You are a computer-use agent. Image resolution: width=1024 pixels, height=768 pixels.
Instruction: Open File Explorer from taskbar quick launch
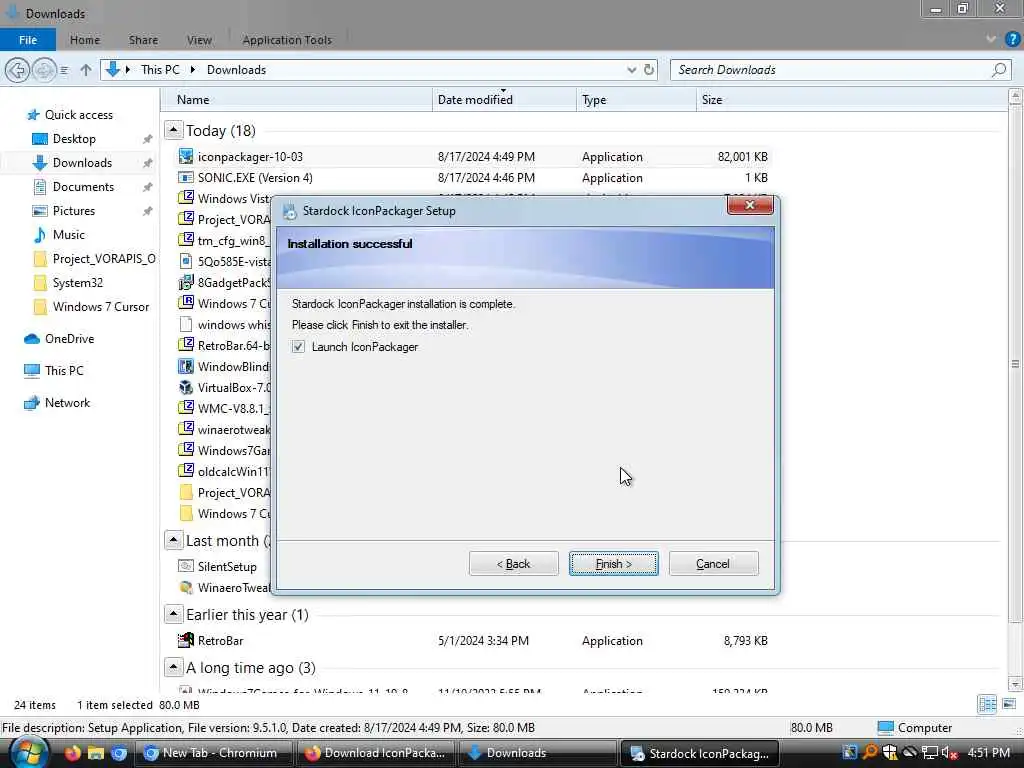click(x=96, y=753)
